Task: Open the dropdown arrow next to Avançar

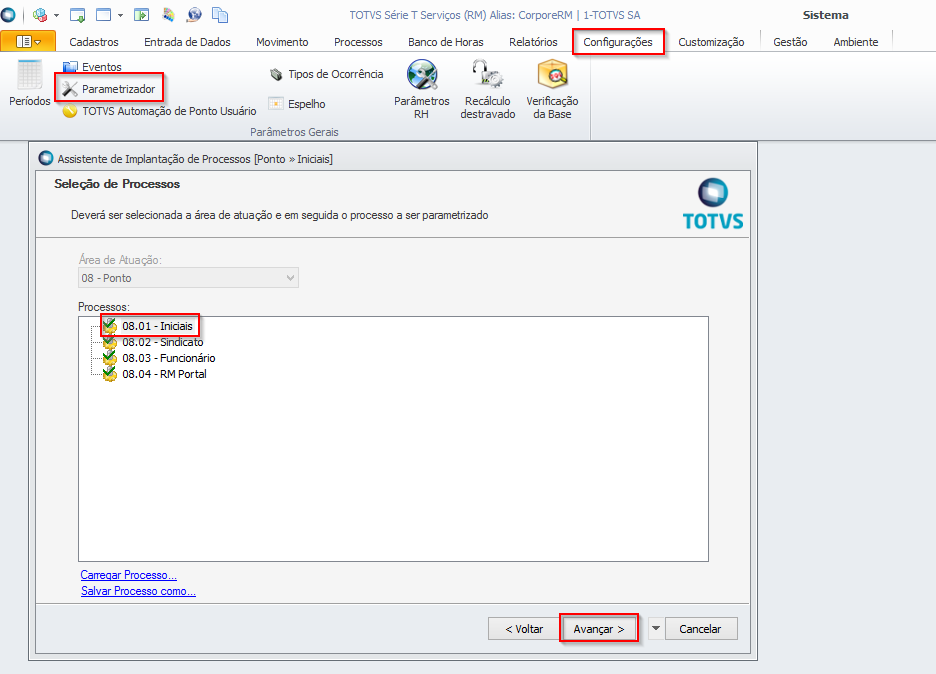Action: 655,628
